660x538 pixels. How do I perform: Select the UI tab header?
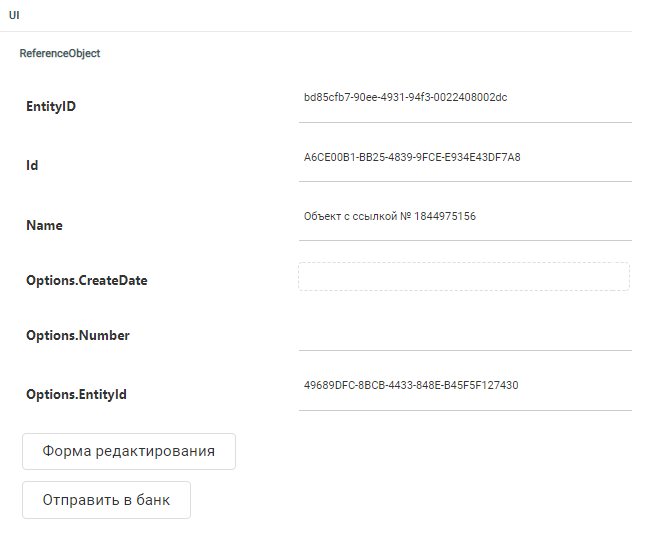(14, 15)
